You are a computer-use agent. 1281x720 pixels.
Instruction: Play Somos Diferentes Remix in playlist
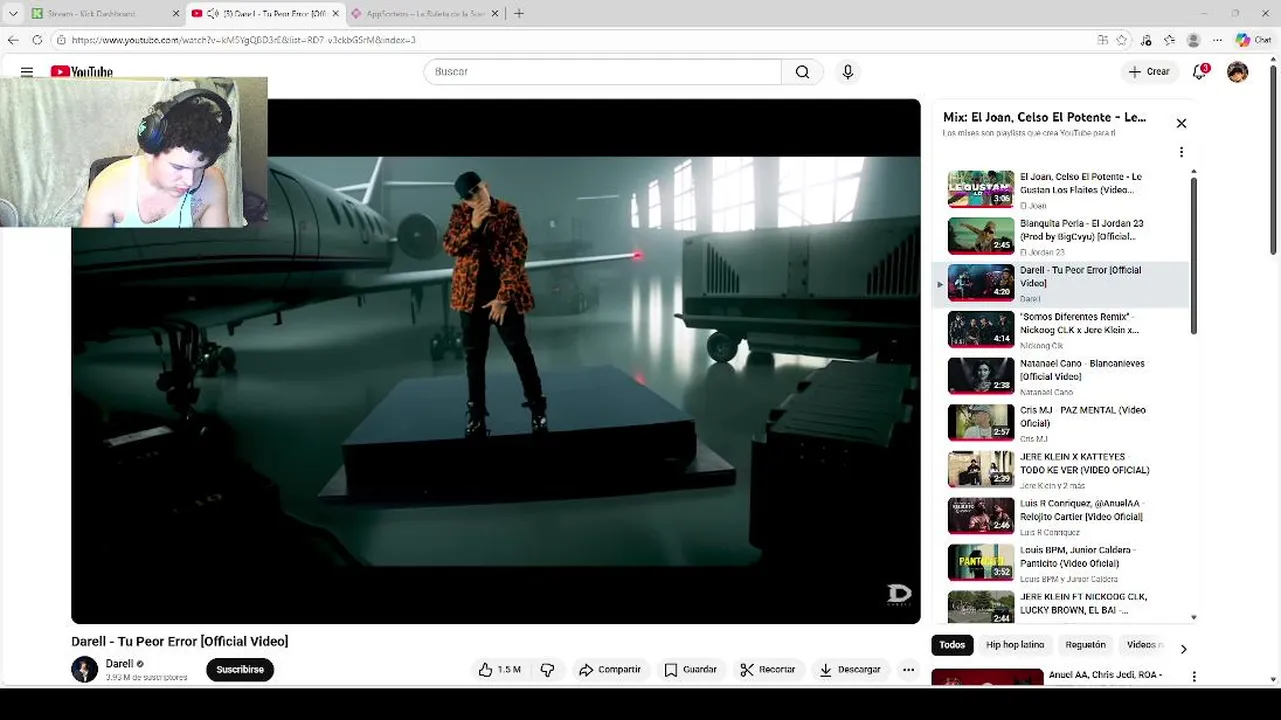(x=1062, y=330)
